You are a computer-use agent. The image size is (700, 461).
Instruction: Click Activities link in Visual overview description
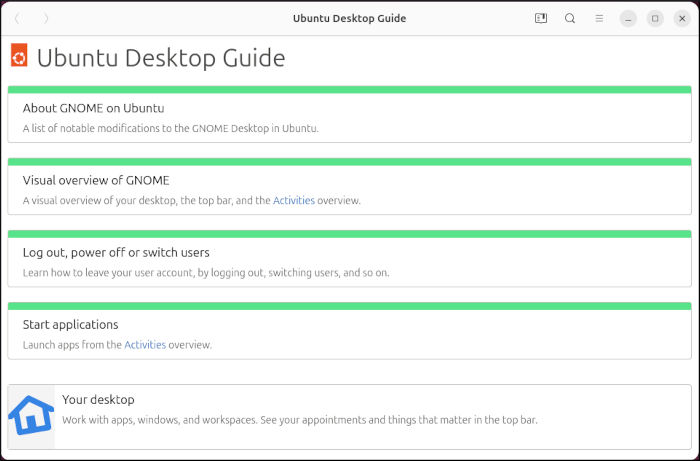click(x=293, y=200)
